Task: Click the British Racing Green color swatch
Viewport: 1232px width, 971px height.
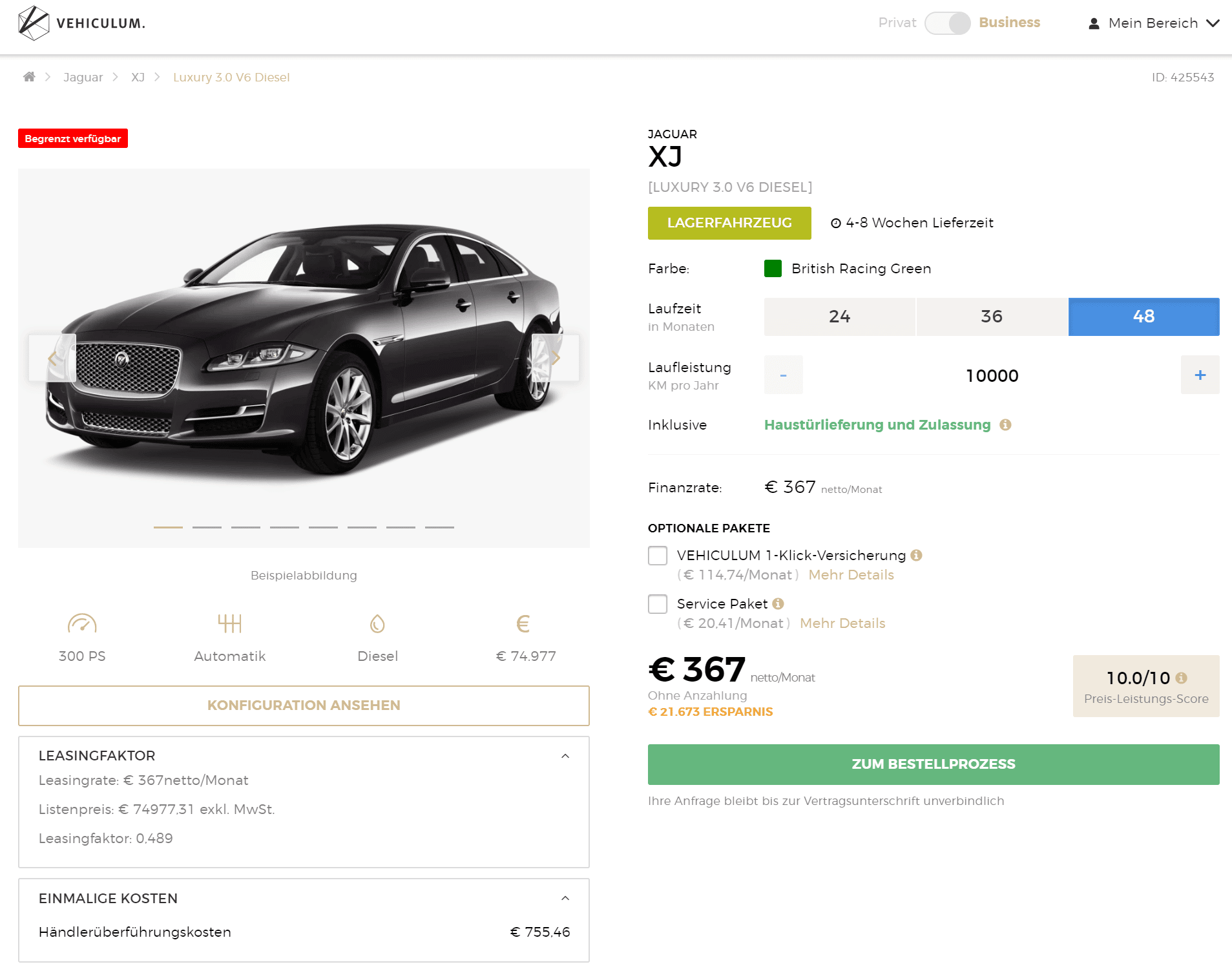Action: (773, 268)
